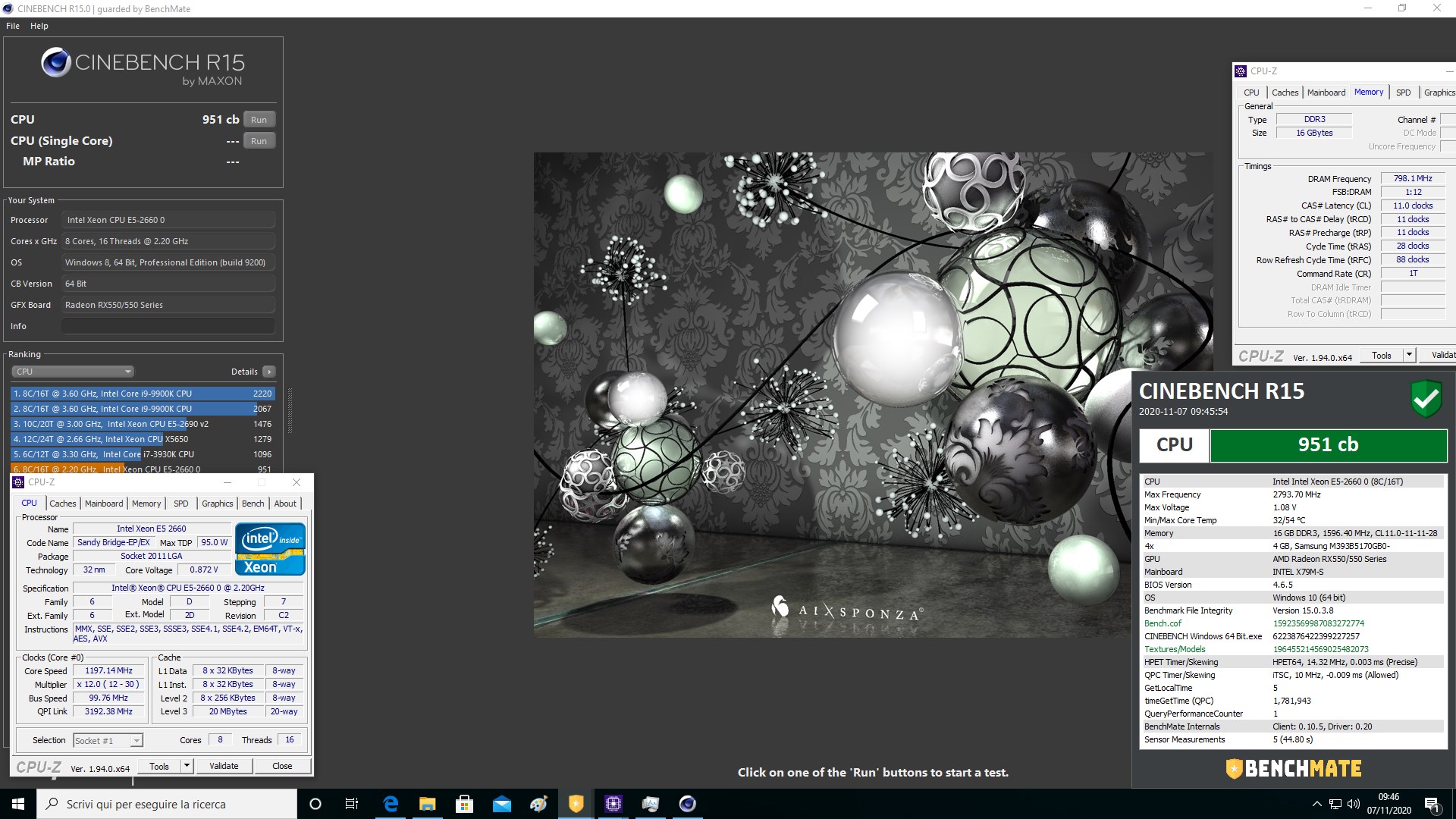Launch Microsoft Edge from taskbar
Image resolution: width=1456 pixels, height=819 pixels.
point(391,804)
